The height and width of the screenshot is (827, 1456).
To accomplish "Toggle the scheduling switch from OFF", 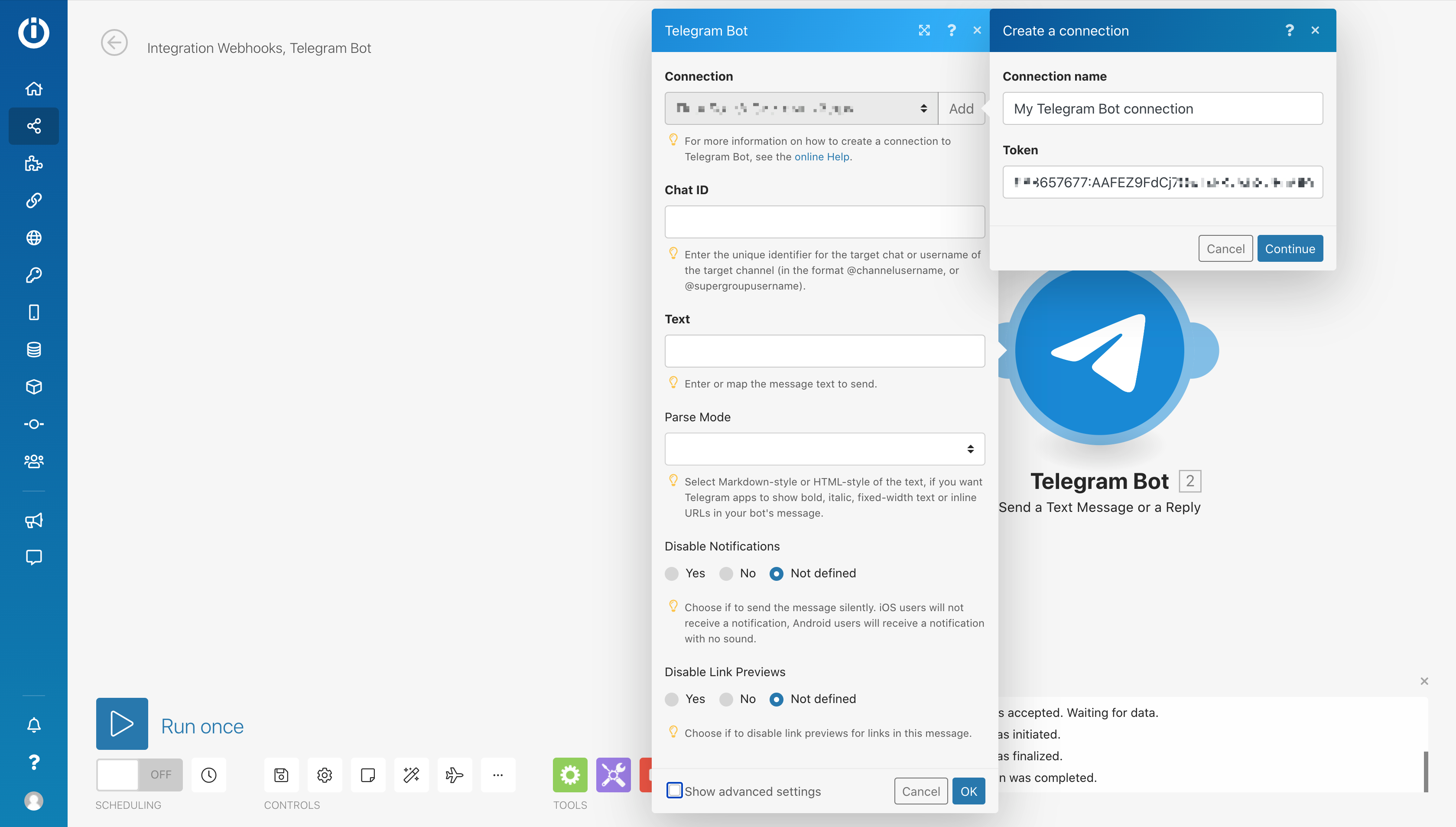I will pyautogui.click(x=139, y=775).
